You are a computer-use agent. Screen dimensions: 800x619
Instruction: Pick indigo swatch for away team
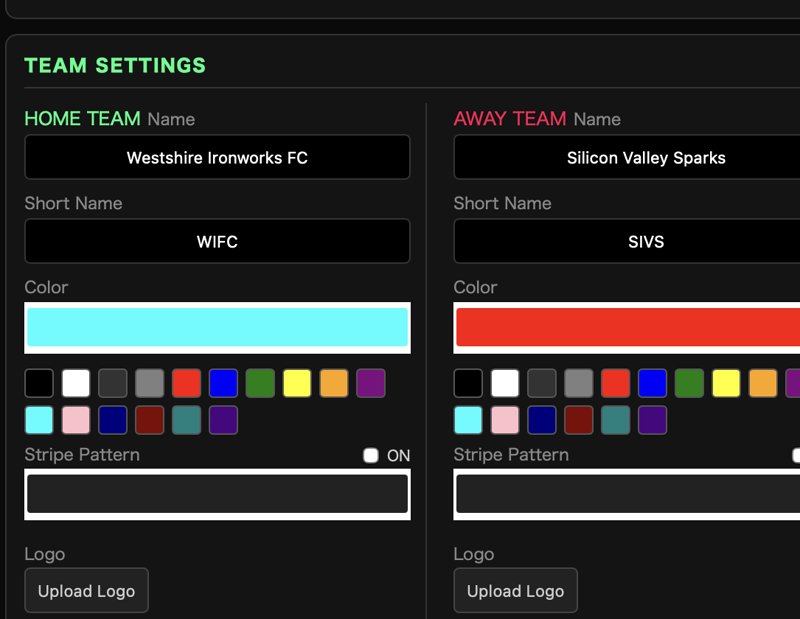tap(653, 420)
